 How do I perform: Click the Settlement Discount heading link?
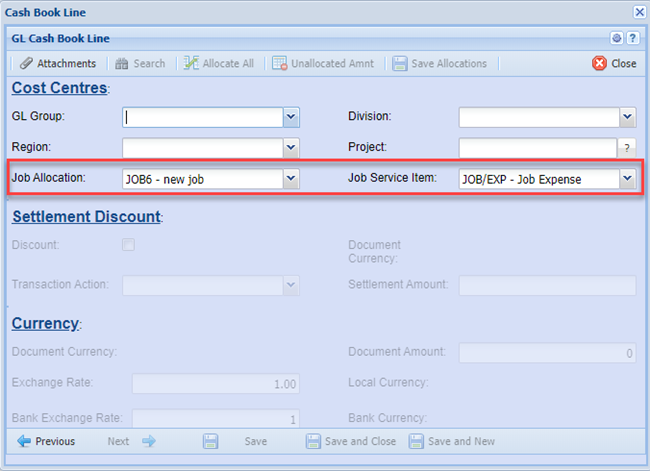(x=86, y=216)
